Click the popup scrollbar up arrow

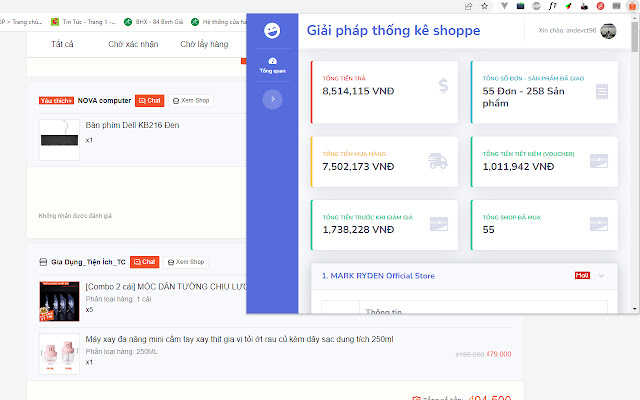[x=634, y=17]
